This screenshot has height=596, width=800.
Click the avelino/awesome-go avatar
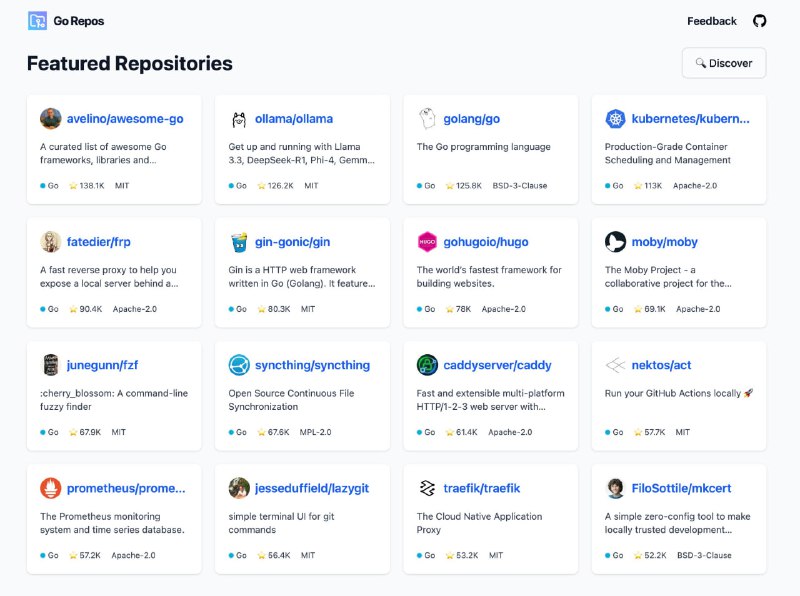point(51,119)
